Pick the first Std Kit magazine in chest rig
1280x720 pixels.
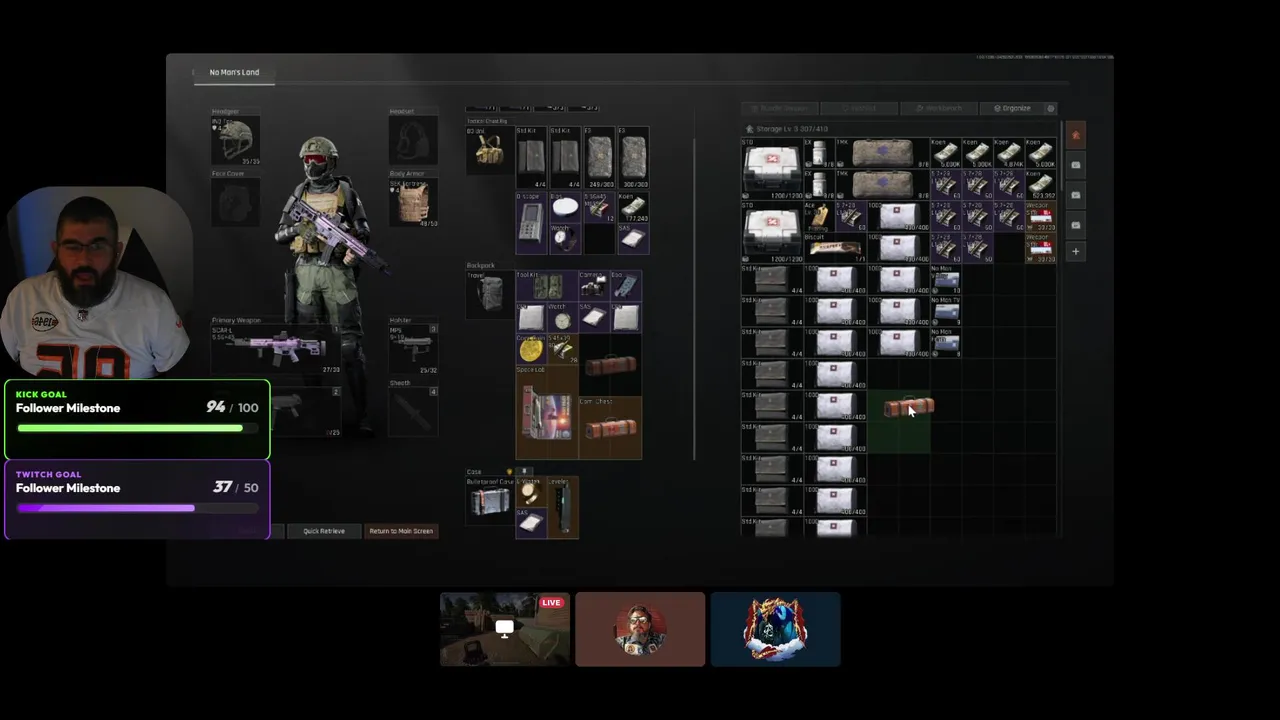pyautogui.click(x=531, y=158)
